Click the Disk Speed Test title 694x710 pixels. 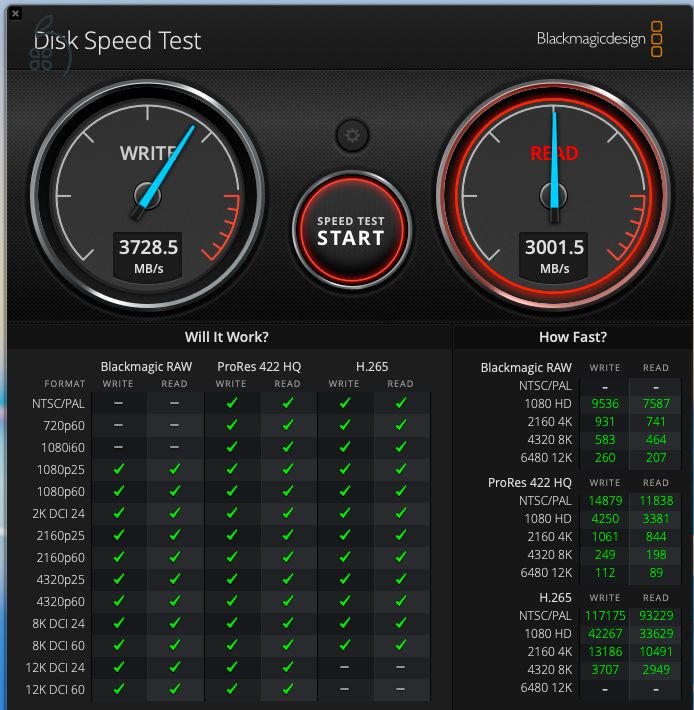coord(117,41)
